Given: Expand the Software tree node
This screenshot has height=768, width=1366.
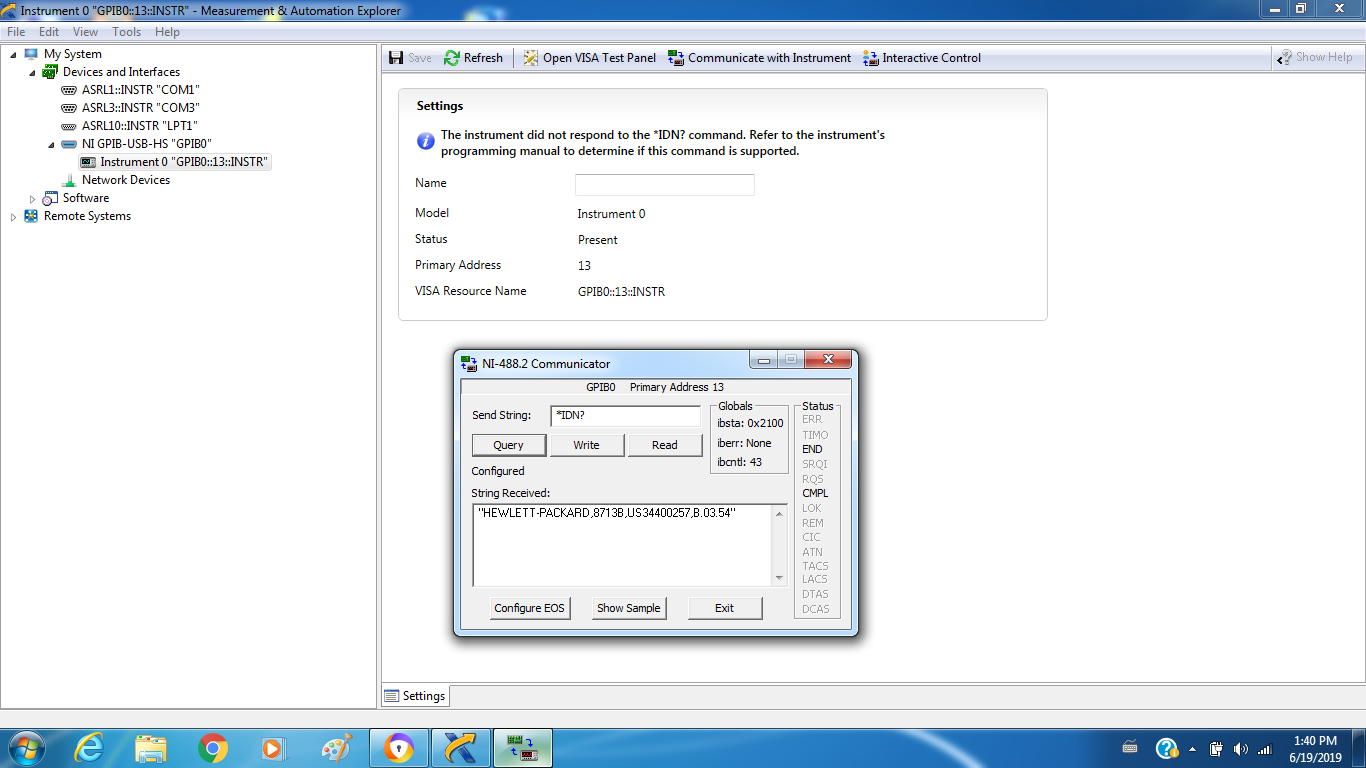Looking at the screenshot, I should (32, 198).
